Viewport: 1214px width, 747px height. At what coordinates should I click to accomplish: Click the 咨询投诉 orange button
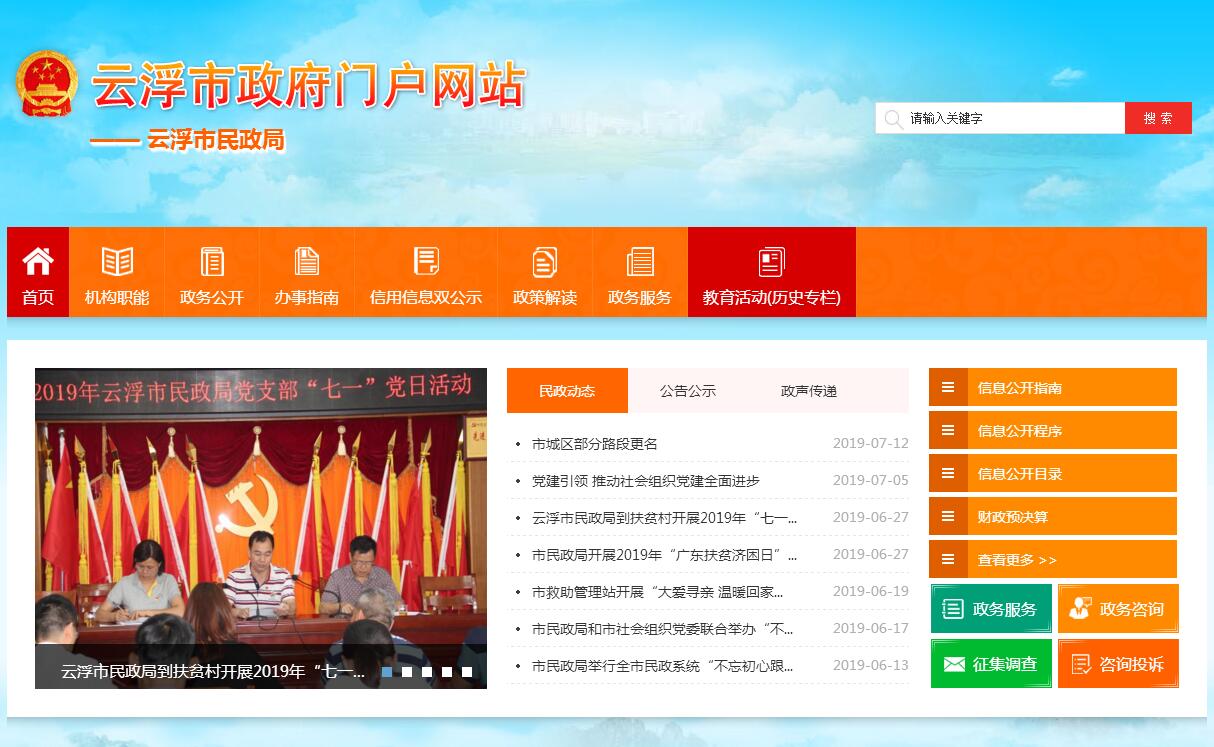[1118, 664]
